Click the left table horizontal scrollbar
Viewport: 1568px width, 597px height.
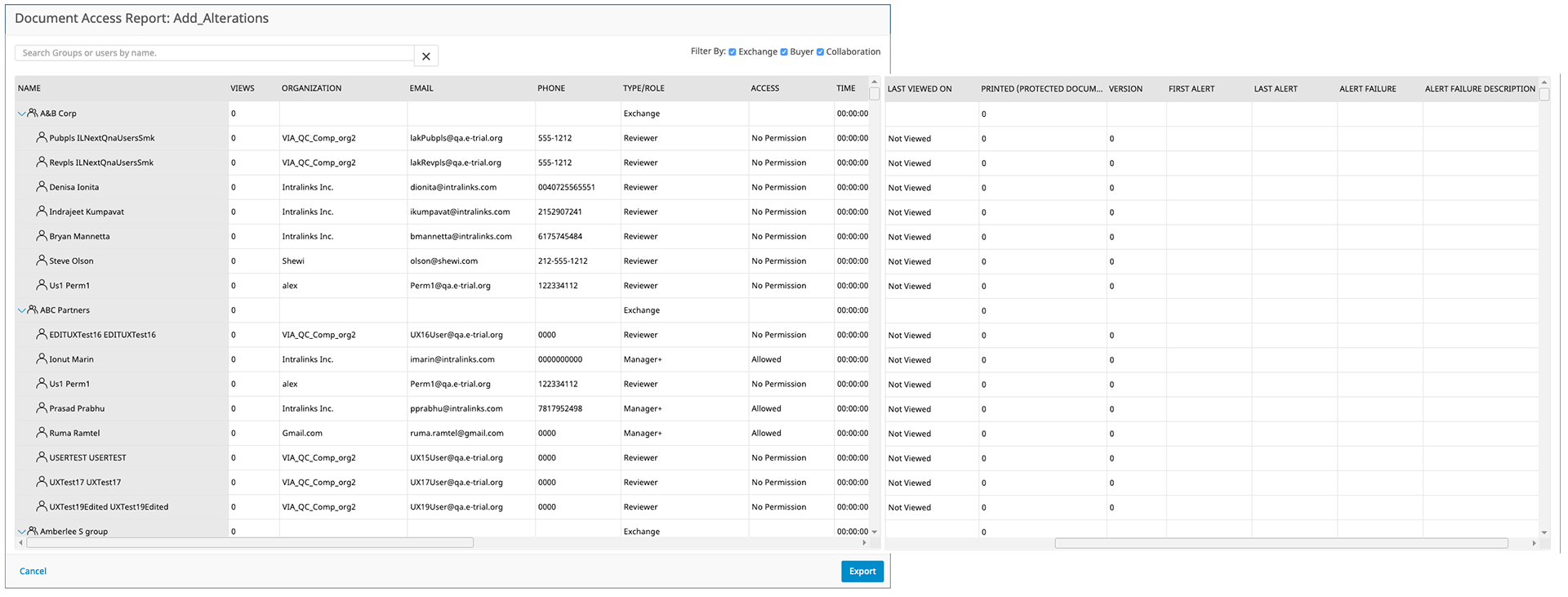[250, 542]
